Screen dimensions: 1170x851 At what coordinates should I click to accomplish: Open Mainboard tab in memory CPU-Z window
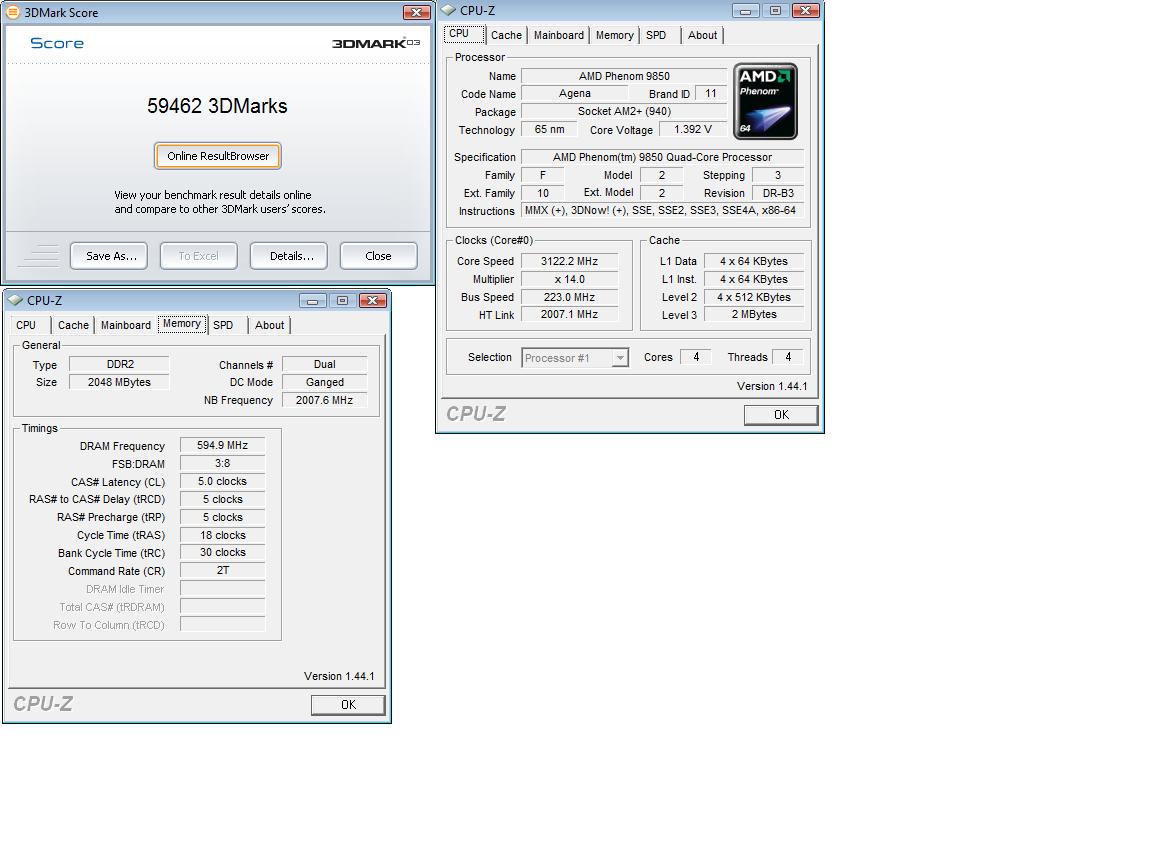point(125,325)
